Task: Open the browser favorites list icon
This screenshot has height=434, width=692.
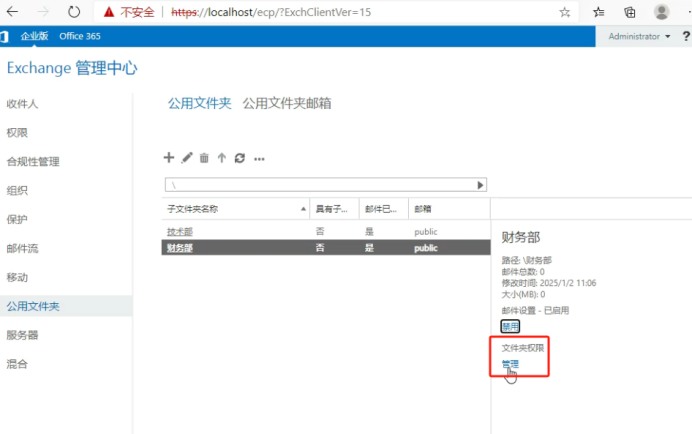Action: [x=598, y=12]
